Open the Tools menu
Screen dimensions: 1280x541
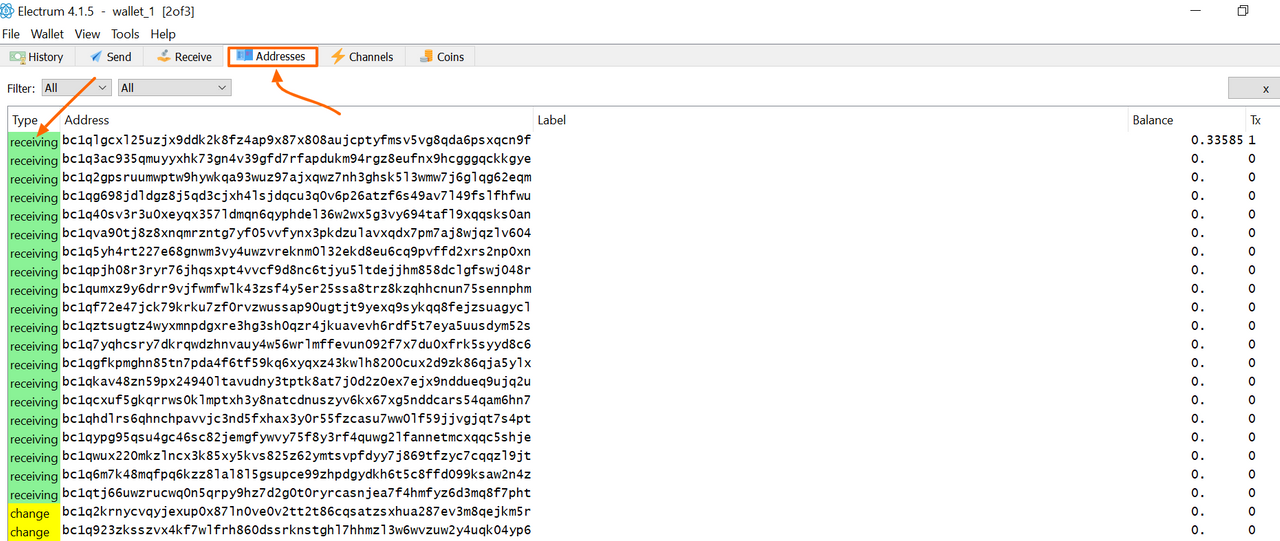click(125, 34)
